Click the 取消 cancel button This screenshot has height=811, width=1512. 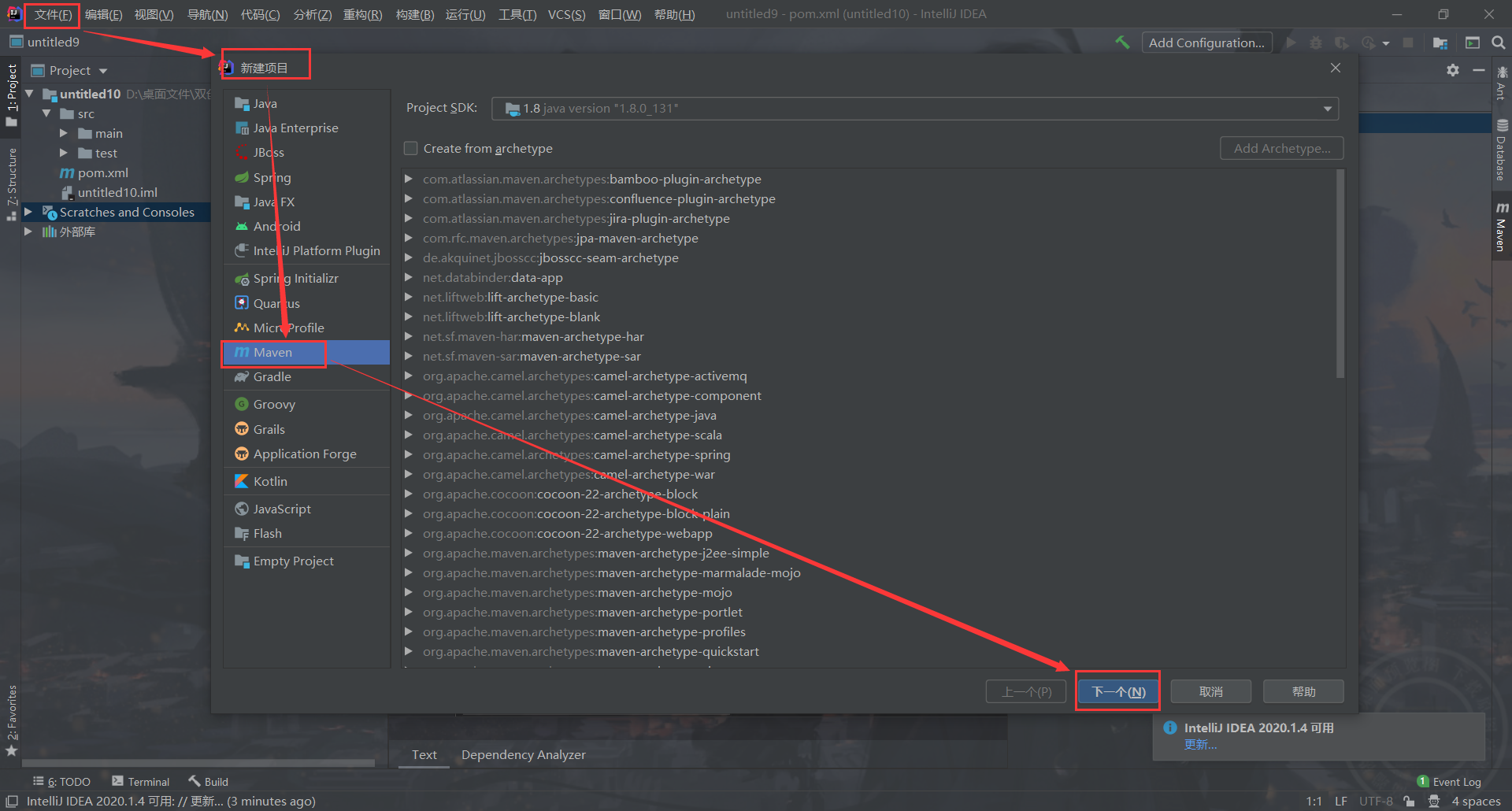pyautogui.click(x=1211, y=691)
